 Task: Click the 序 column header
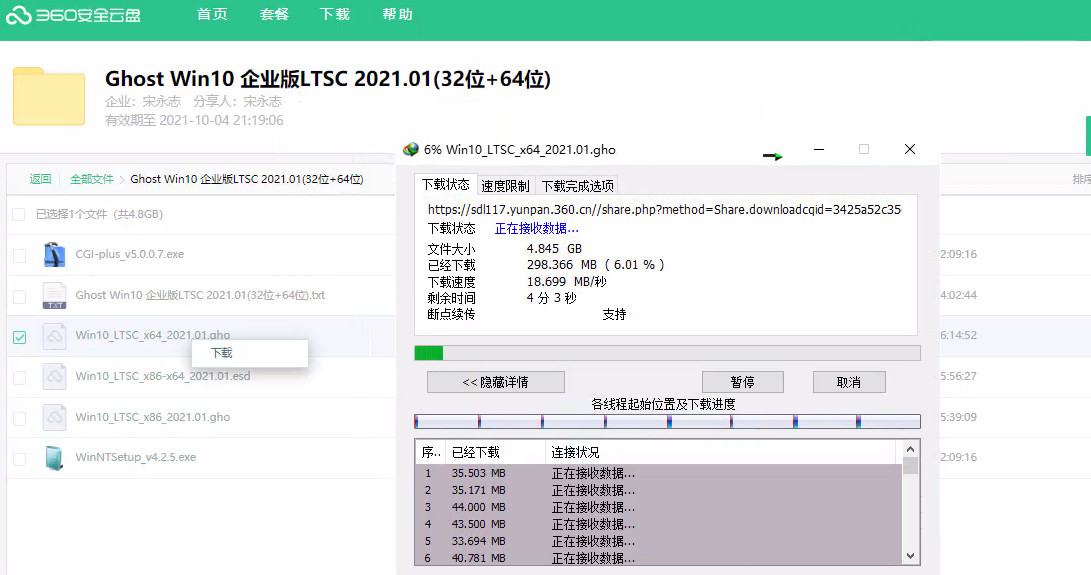coord(431,452)
